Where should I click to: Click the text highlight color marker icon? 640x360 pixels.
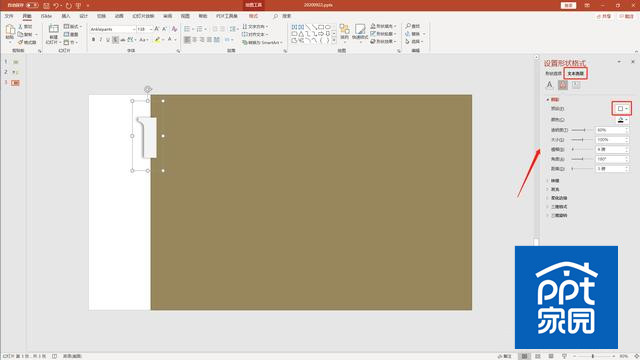point(157,40)
